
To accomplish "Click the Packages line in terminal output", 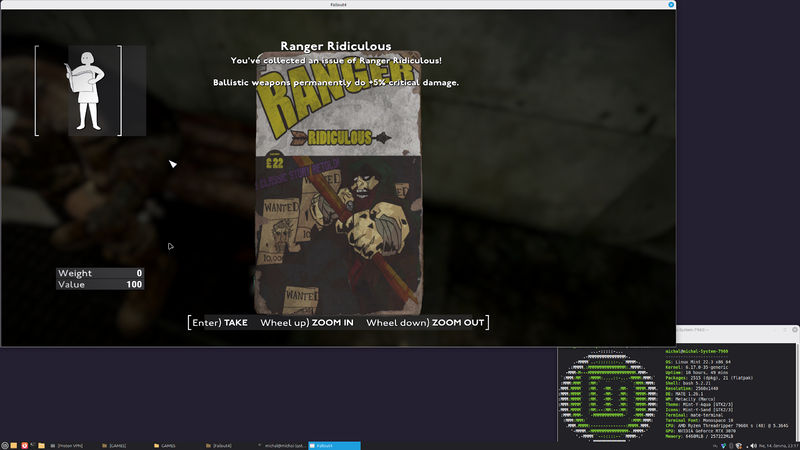I will (709, 378).
